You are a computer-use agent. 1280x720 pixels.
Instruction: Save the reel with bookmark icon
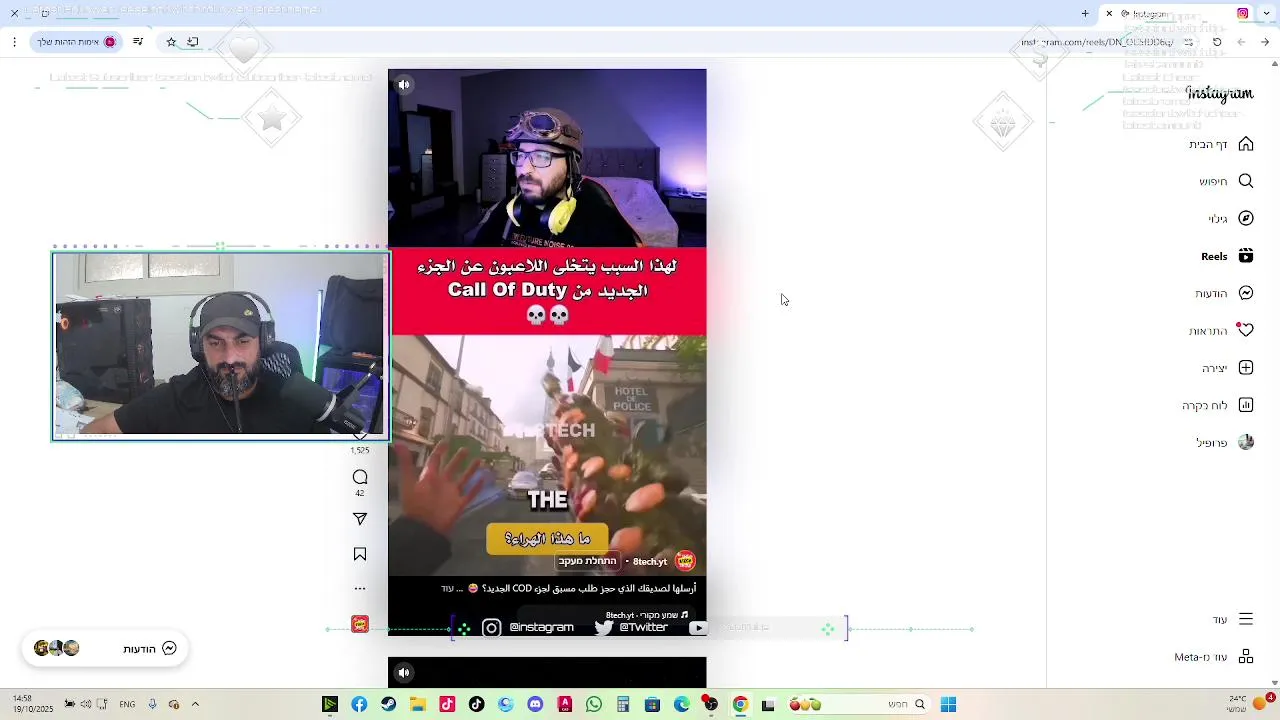tap(360, 554)
